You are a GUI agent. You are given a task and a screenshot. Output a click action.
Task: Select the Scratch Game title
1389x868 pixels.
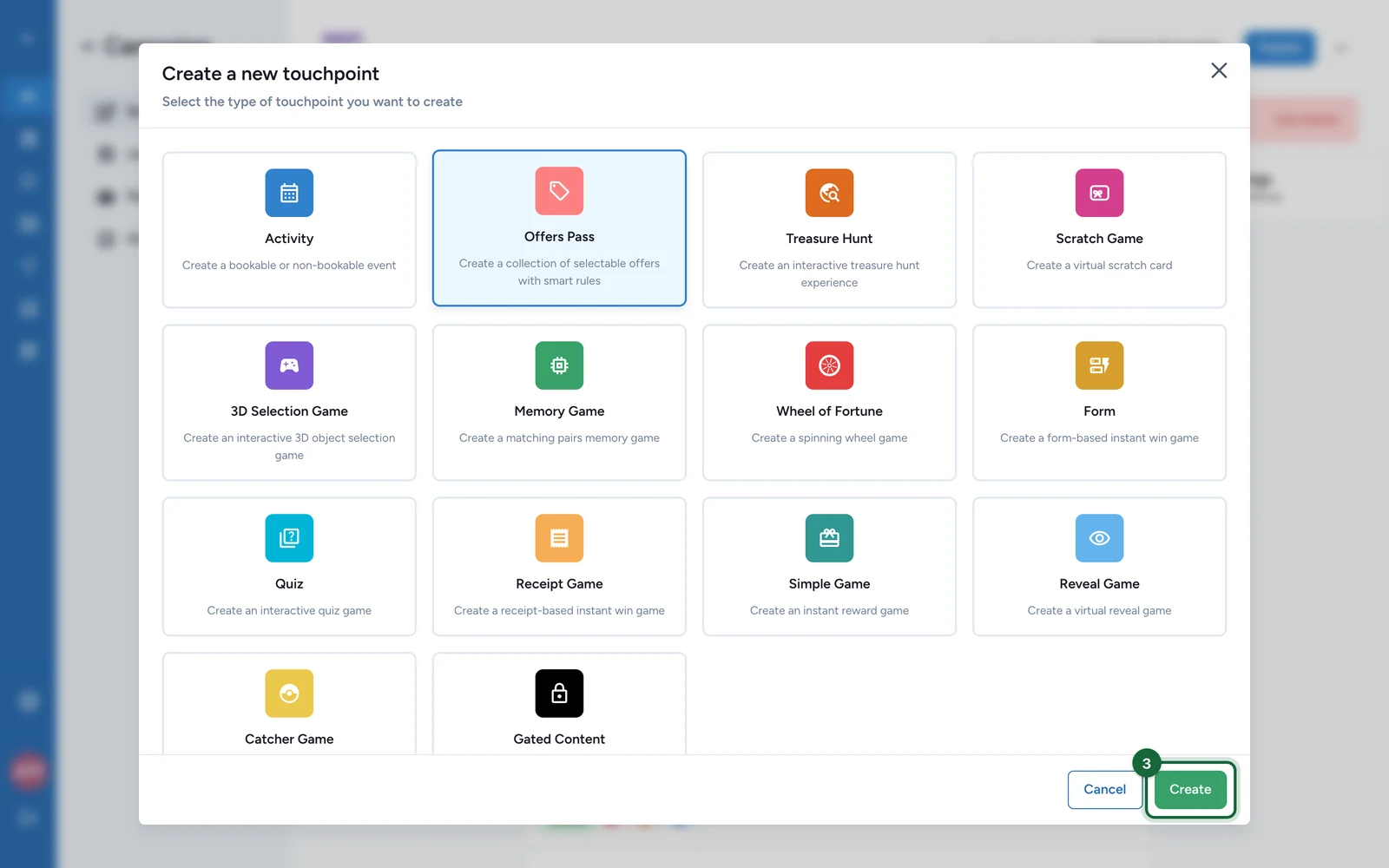pyautogui.click(x=1099, y=239)
